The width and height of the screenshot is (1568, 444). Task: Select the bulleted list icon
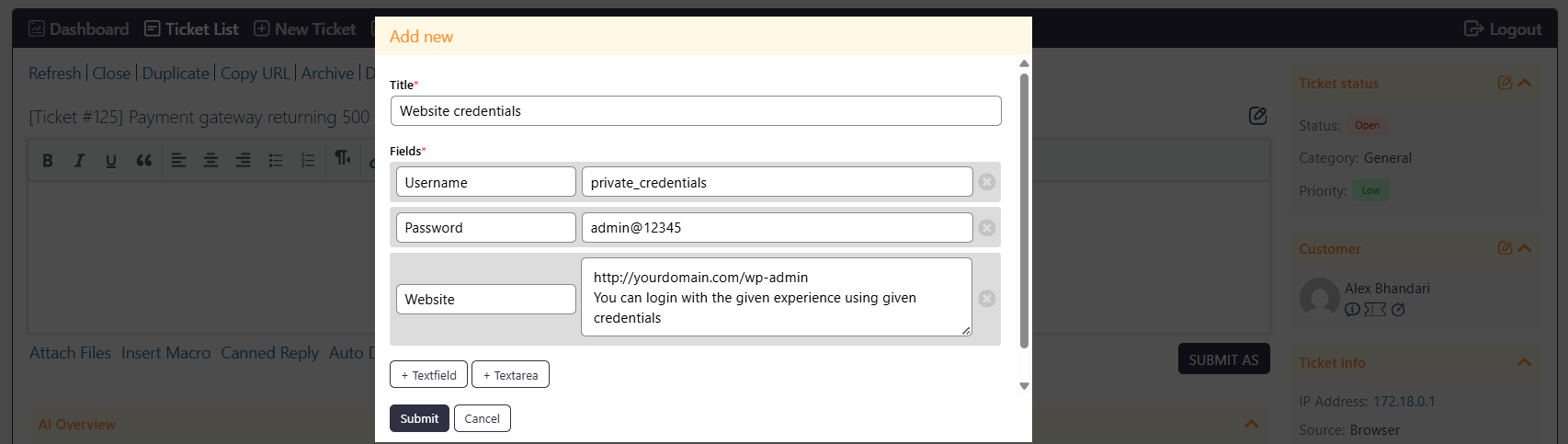(276, 160)
